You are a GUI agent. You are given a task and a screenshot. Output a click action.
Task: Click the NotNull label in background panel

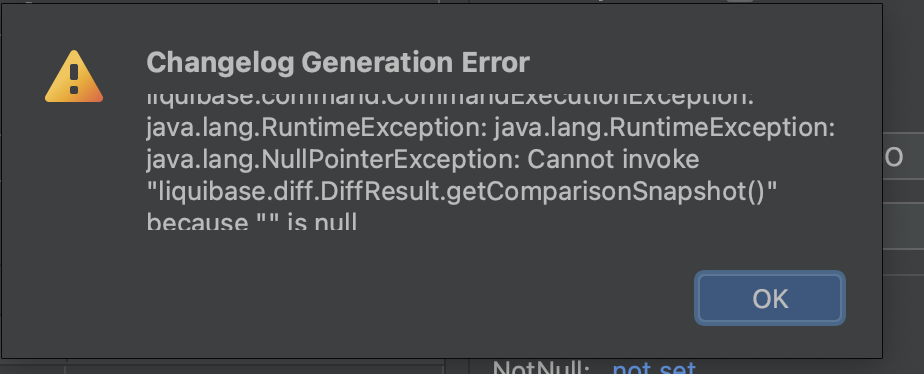coord(541,368)
